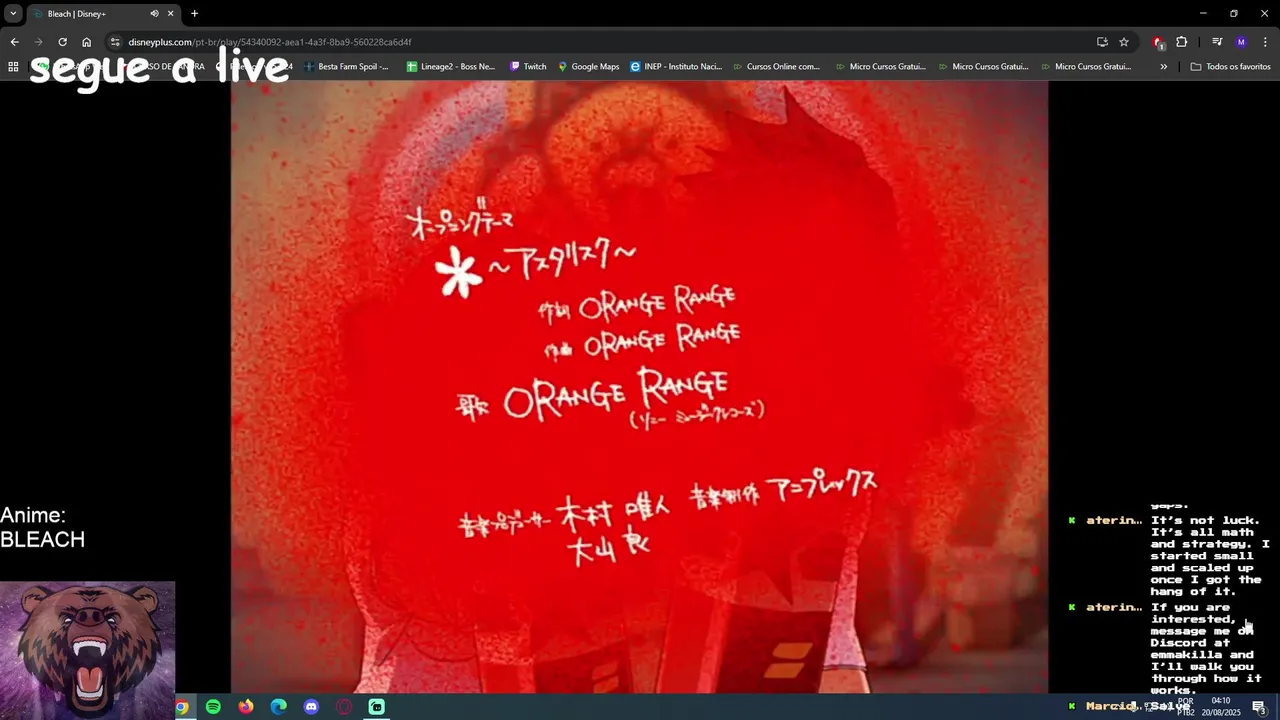1280x720 pixels.
Task: Install the Disney+ app from address bar
Action: 1102,42
